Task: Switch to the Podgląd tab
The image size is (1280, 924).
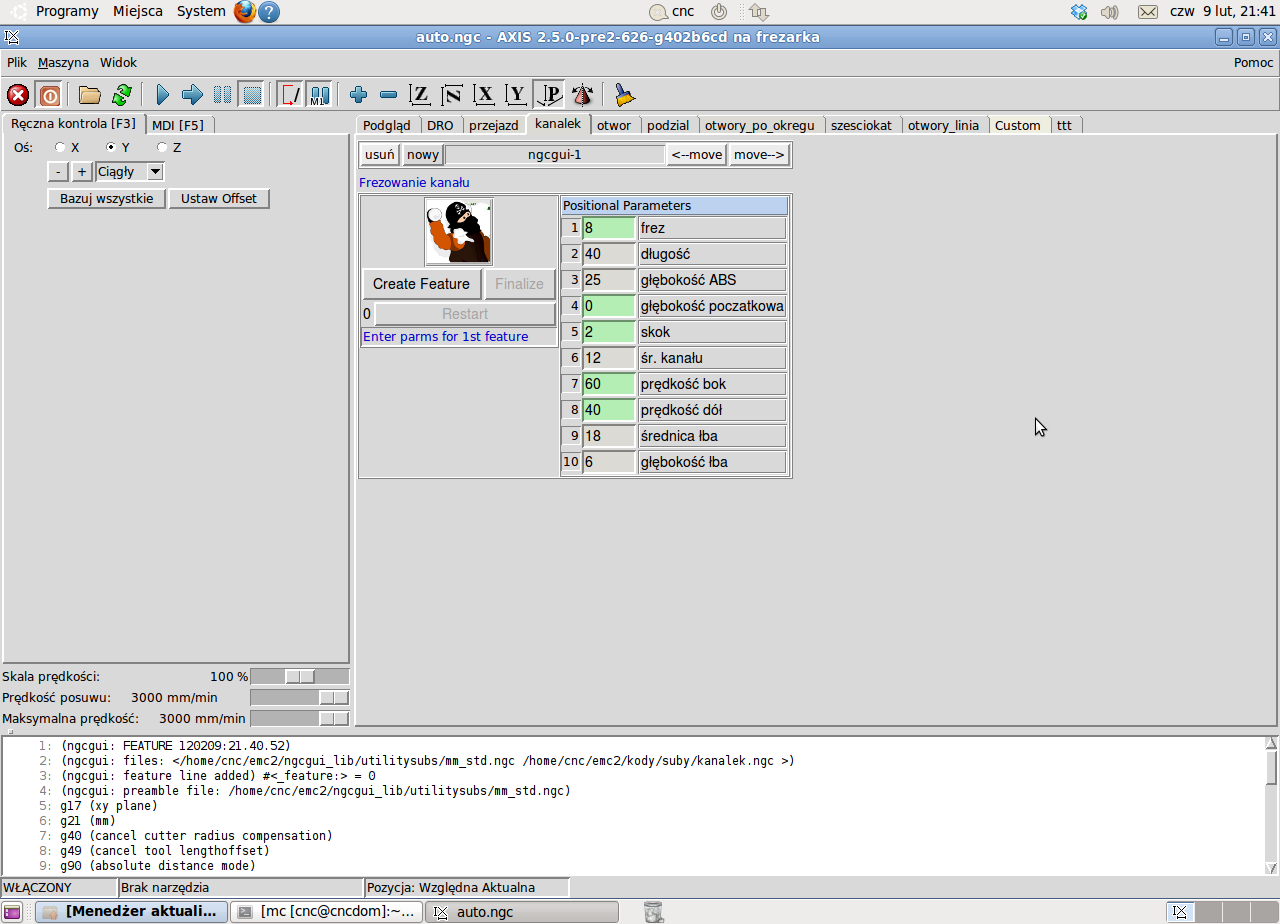Action: 387,125
